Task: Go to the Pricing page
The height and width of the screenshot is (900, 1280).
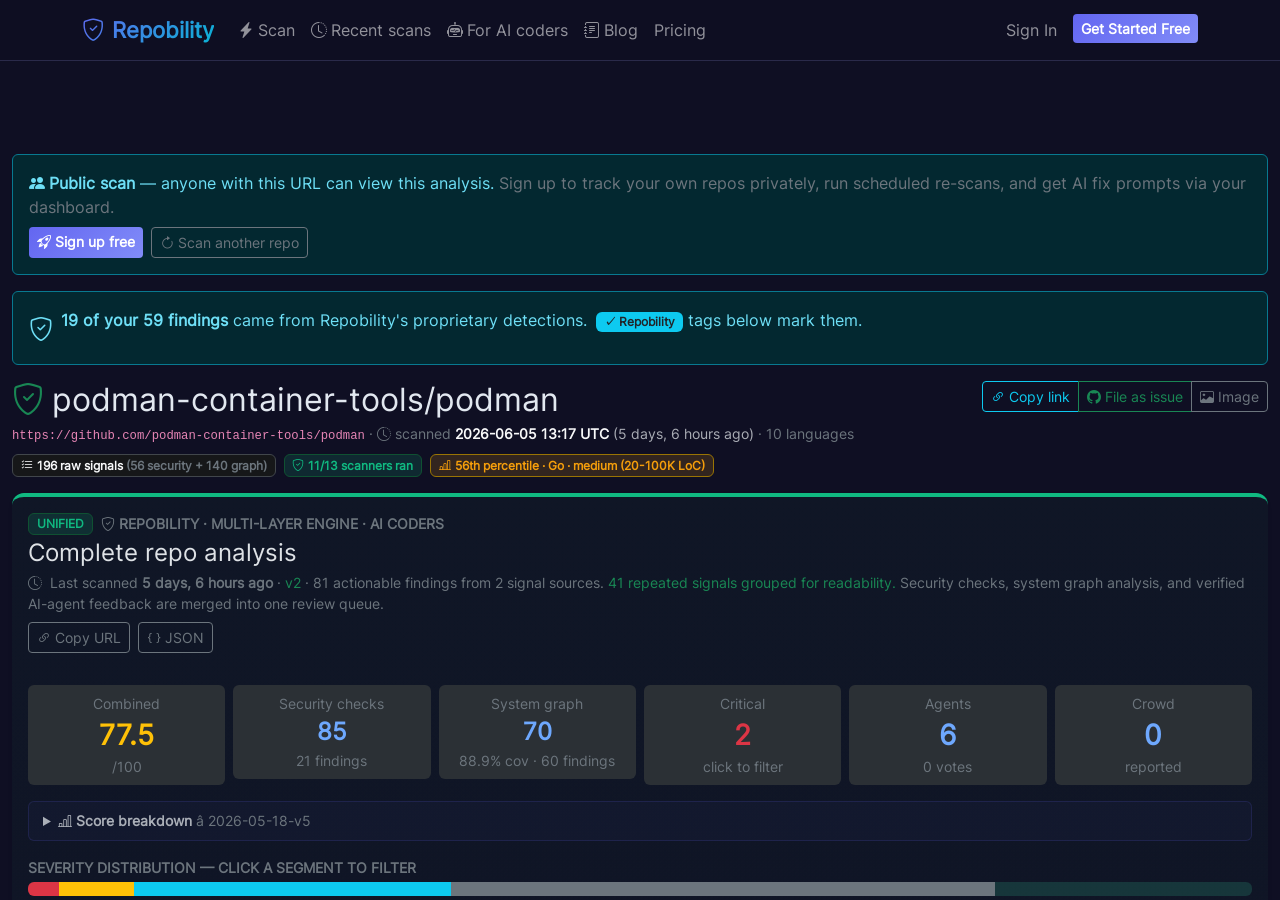Action: tap(680, 30)
